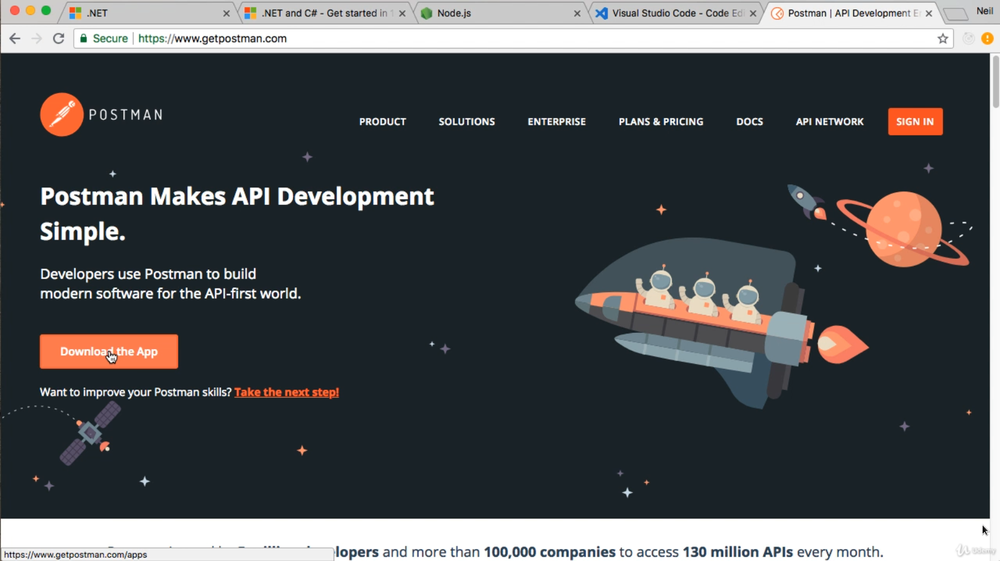1000x561 pixels.
Task: Click the grey extension icon beside the bookmark star
Action: coord(968,38)
